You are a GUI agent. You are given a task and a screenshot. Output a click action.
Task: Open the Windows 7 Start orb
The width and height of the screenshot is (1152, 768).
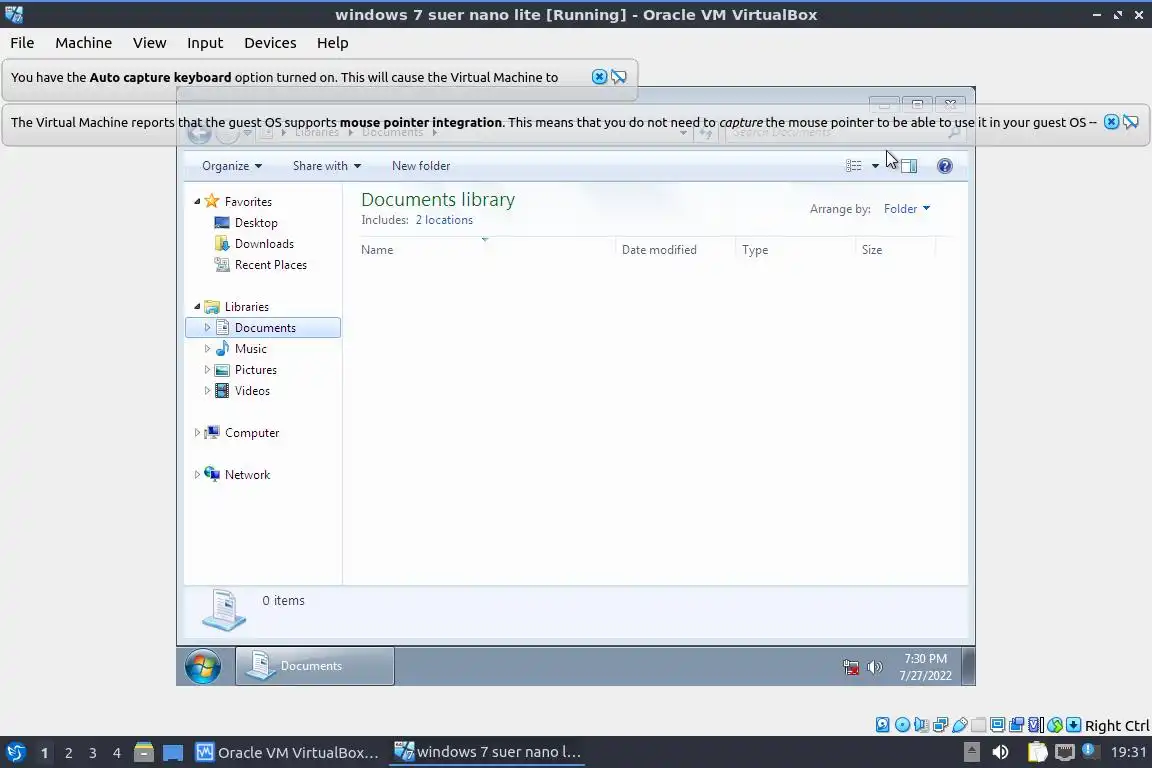(x=202, y=666)
